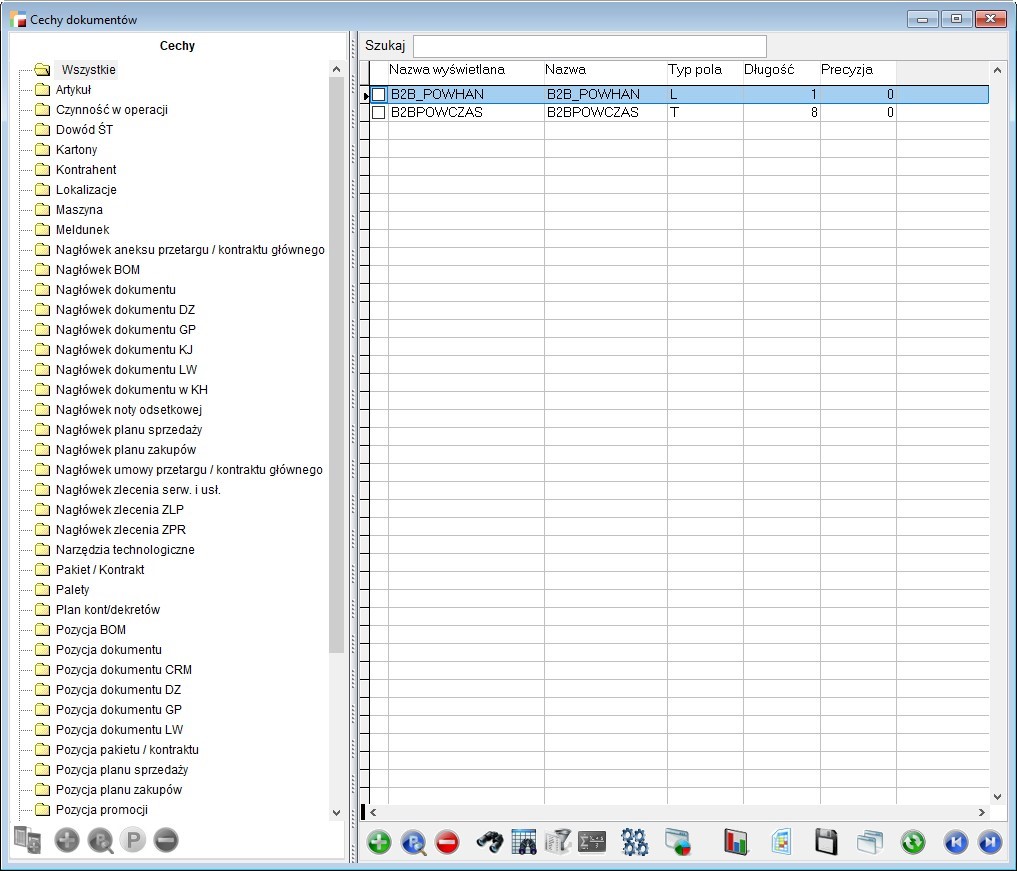Select the Kontrahent folder in tree
The image size is (1017, 871).
click(86, 170)
